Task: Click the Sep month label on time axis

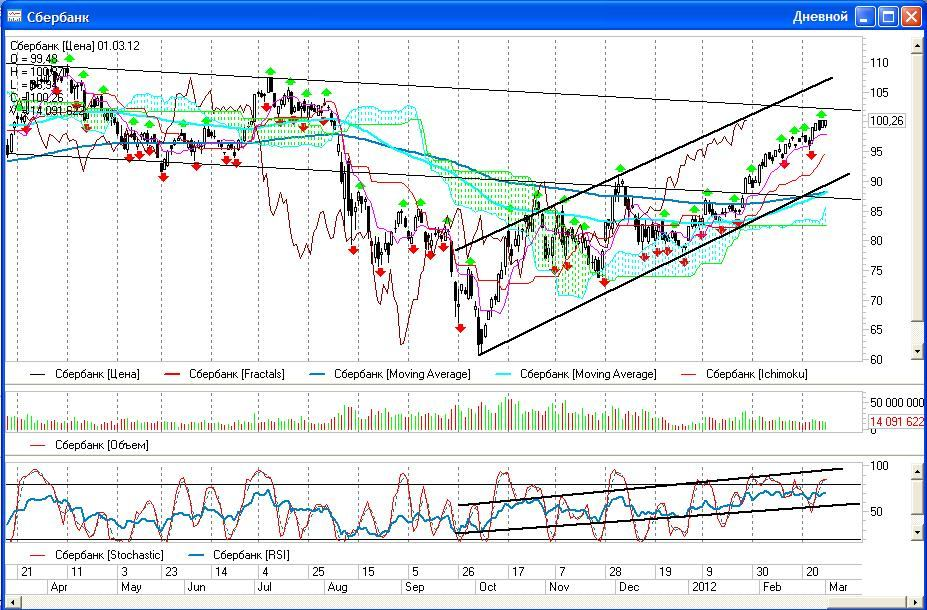Action: [x=414, y=587]
